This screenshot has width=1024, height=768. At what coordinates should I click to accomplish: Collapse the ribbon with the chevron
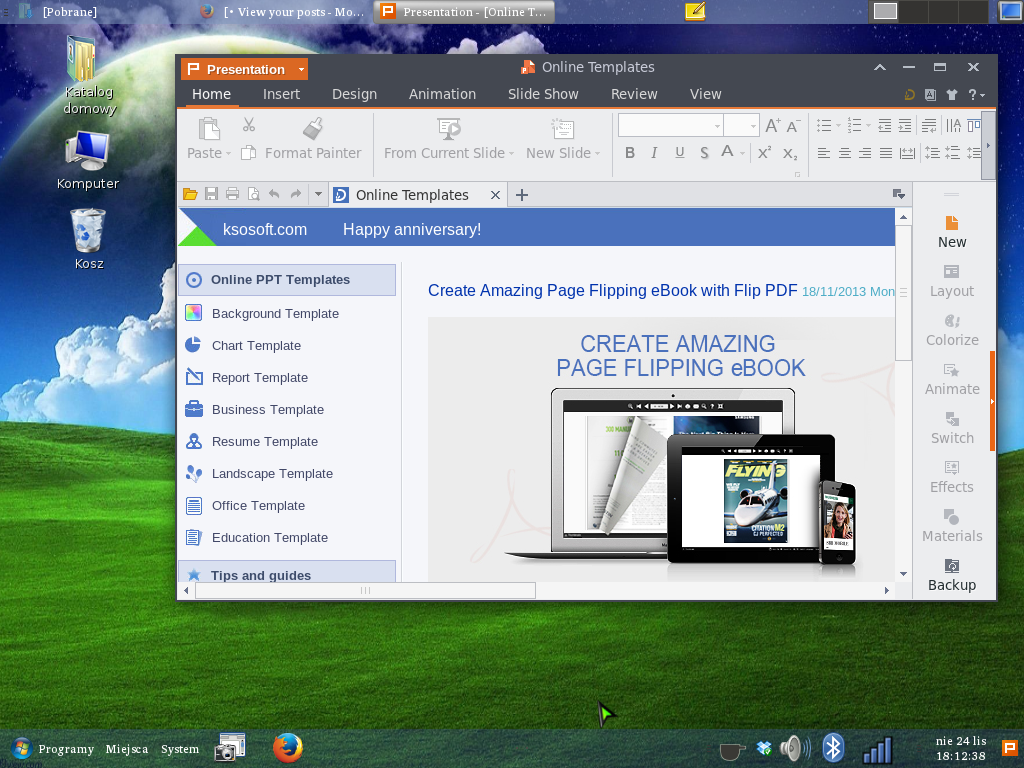coord(880,67)
